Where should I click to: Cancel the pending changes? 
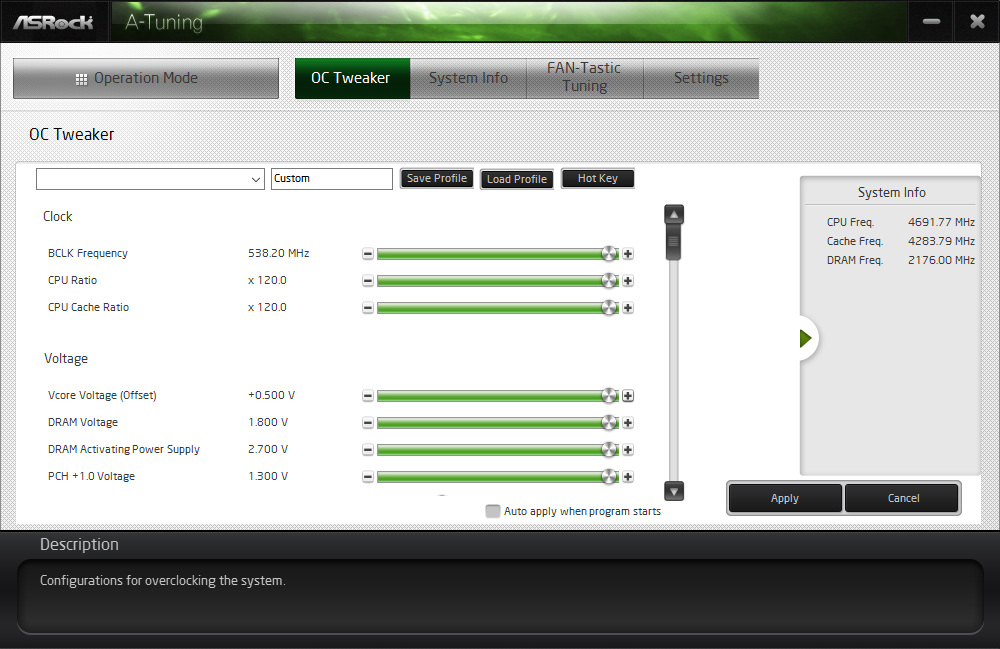[x=902, y=499]
